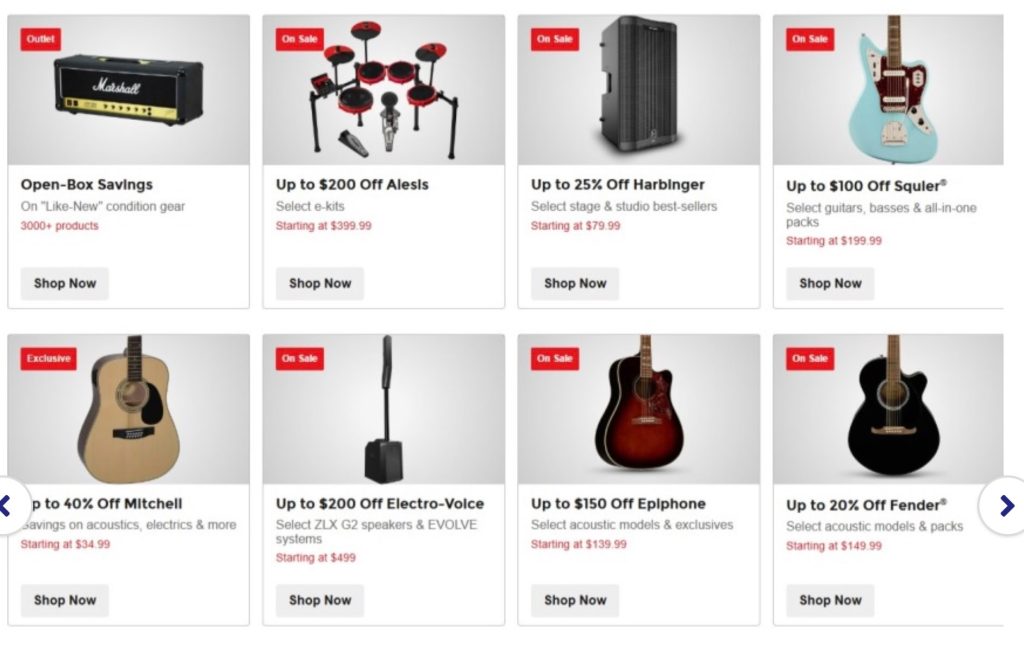Shop the Fender acoustic packs sale
1024x648 pixels.
tap(829, 600)
